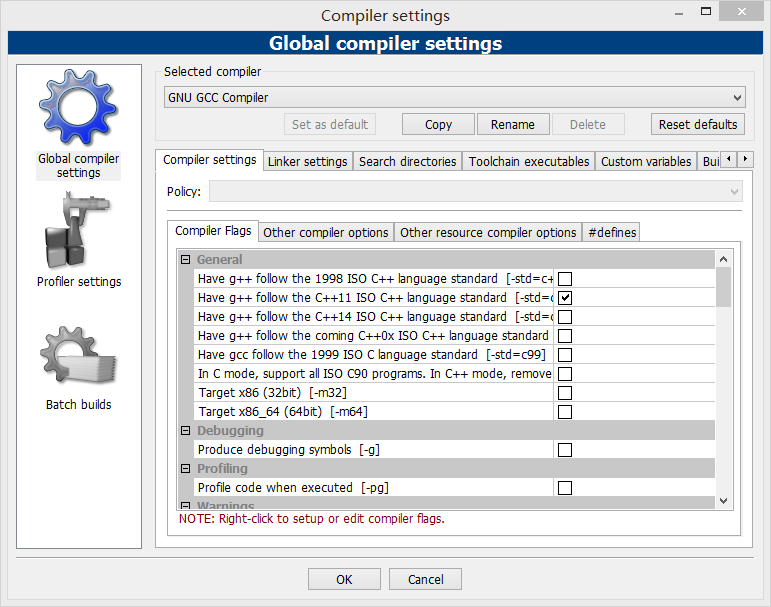This screenshot has width=771, height=607.
Task: Tick the coming C++0x standard checkbox
Action: [x=565, y=336]
